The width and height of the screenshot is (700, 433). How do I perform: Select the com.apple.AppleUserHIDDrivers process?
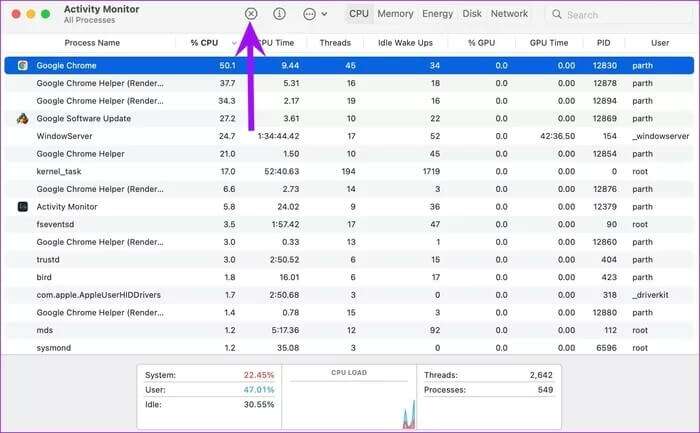click(349, 295)
